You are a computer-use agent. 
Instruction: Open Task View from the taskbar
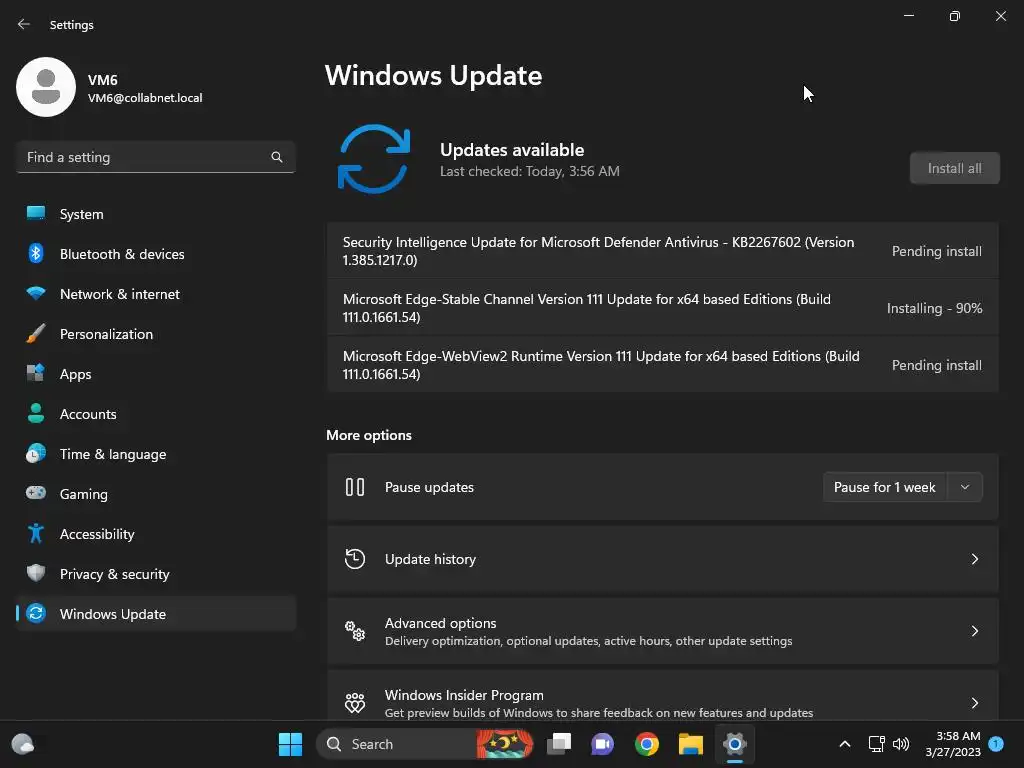559,744
